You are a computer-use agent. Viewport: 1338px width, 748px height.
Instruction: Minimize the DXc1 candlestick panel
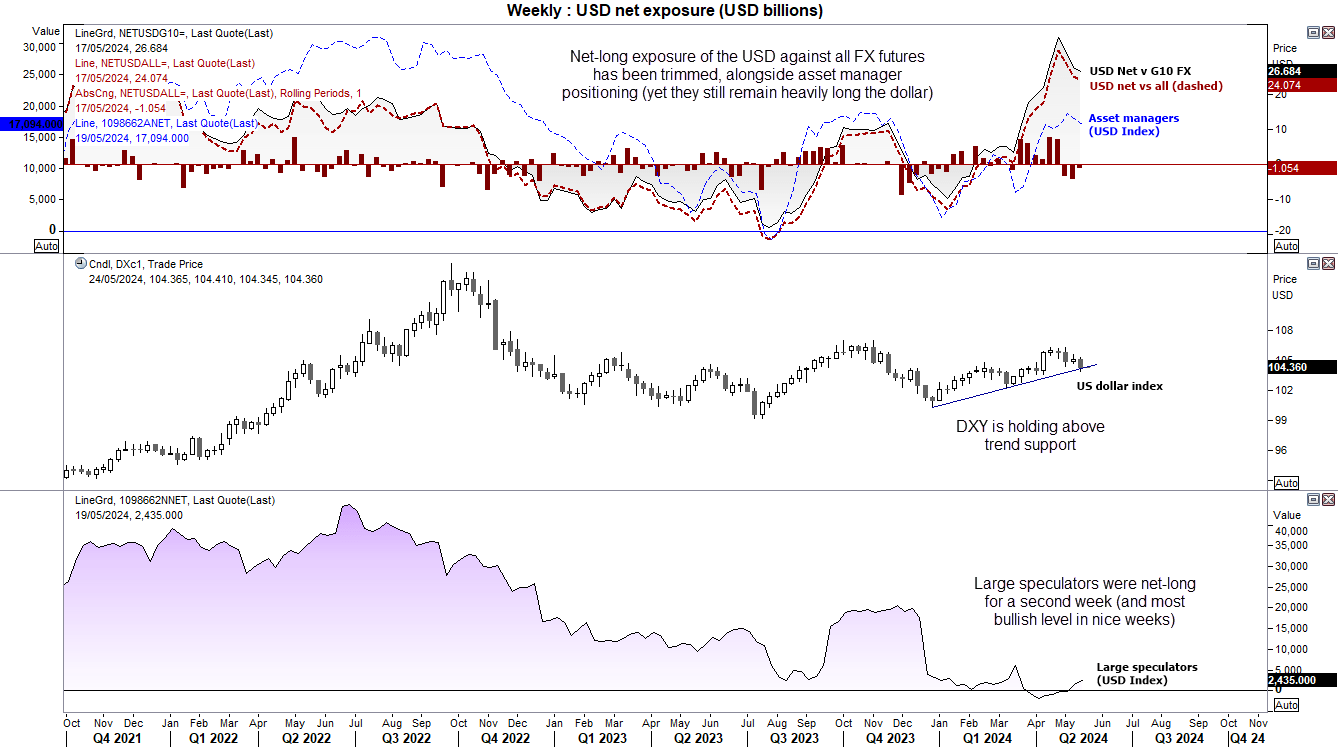[x=1313, y=263]
